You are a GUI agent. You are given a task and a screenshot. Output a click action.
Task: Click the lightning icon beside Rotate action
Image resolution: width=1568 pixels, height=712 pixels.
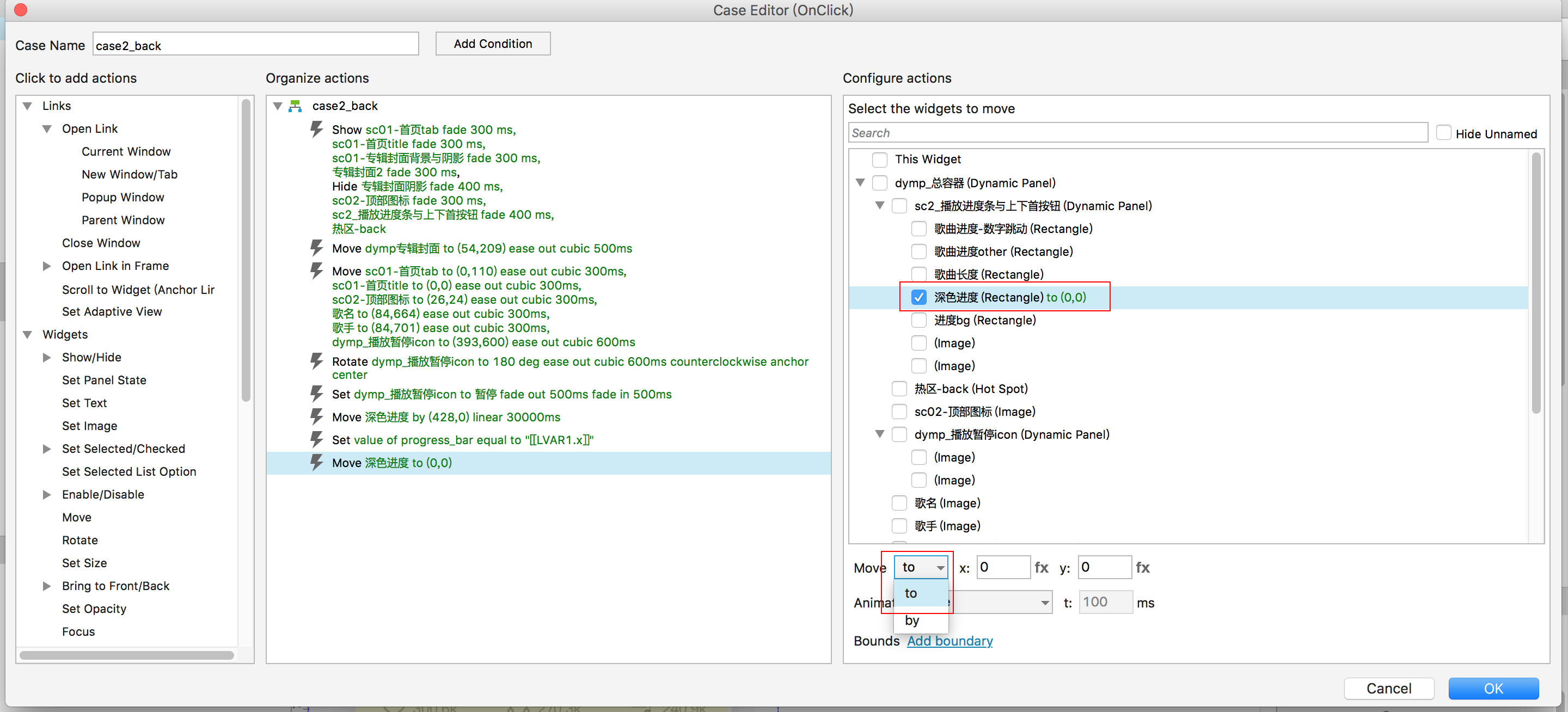316,361
